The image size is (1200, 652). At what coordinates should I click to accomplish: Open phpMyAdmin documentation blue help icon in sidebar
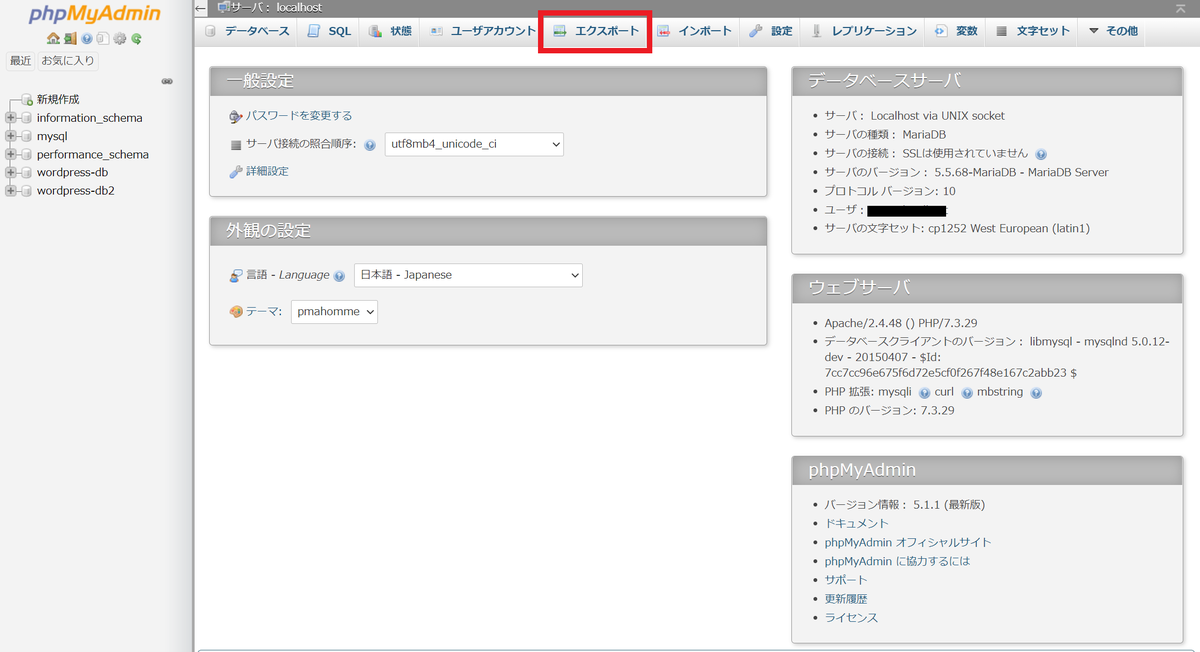click(87, 39)
